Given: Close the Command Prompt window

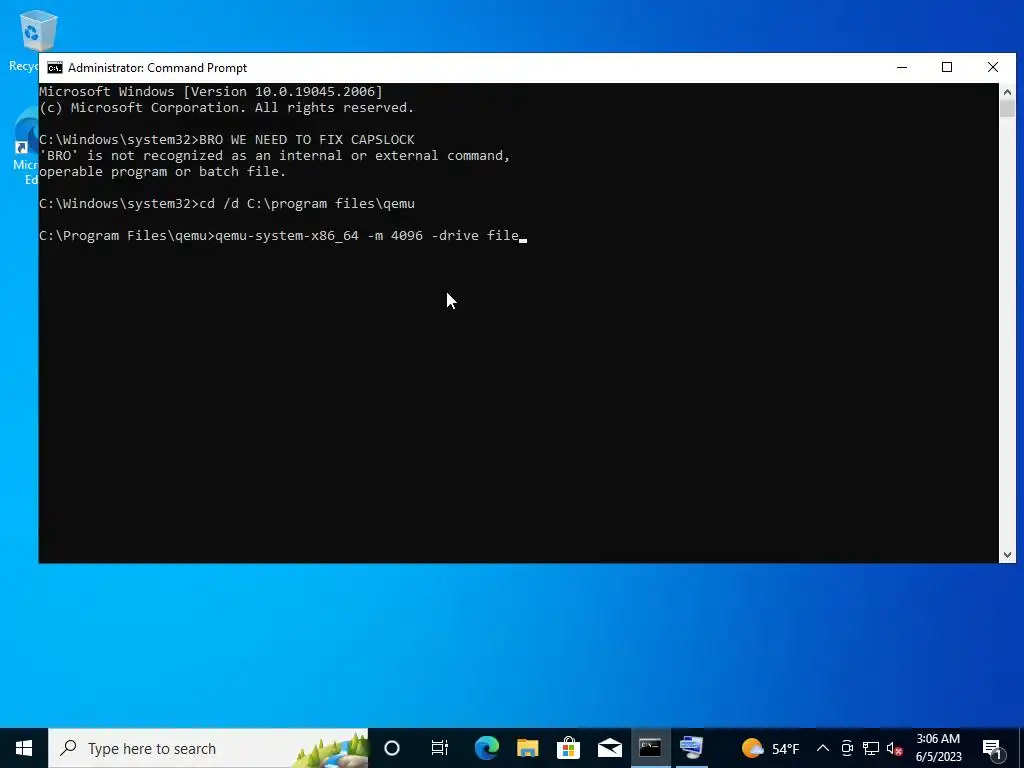Looking at the screenshot, I should pyautogui.click(x=993, y=67).
